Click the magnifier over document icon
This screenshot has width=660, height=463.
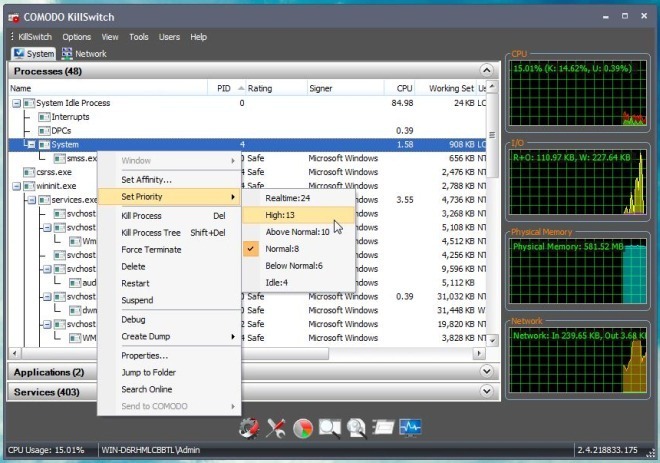(356, 428)
